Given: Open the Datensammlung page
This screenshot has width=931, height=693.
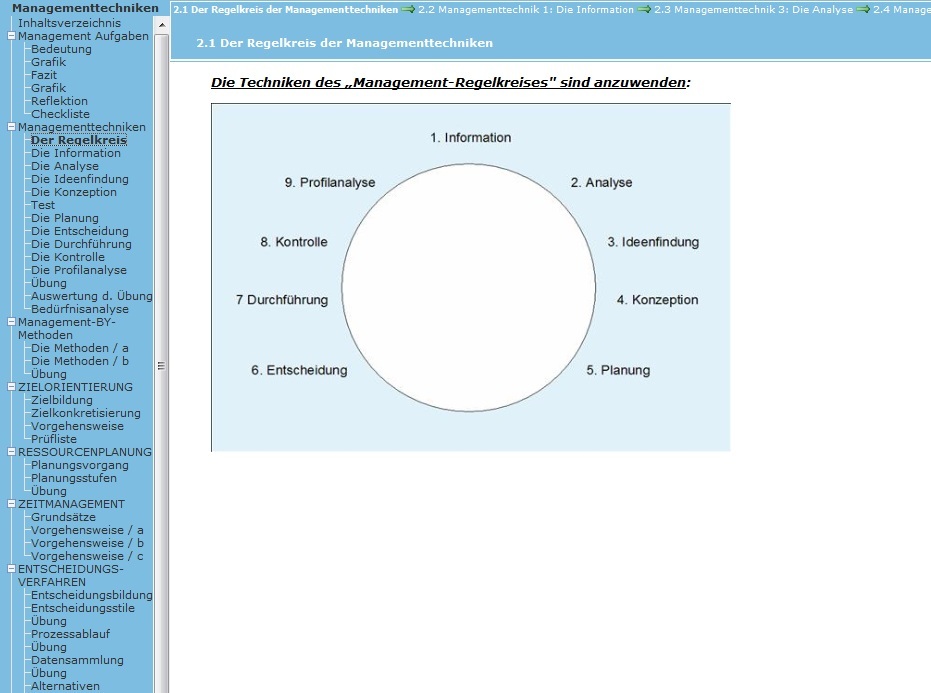Looking at the screenshot, I should coord(77,660).
